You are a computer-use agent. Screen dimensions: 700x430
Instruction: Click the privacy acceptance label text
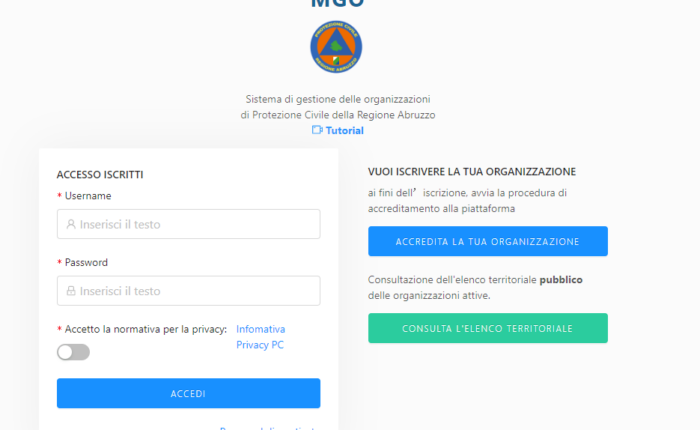pos(146,329)
